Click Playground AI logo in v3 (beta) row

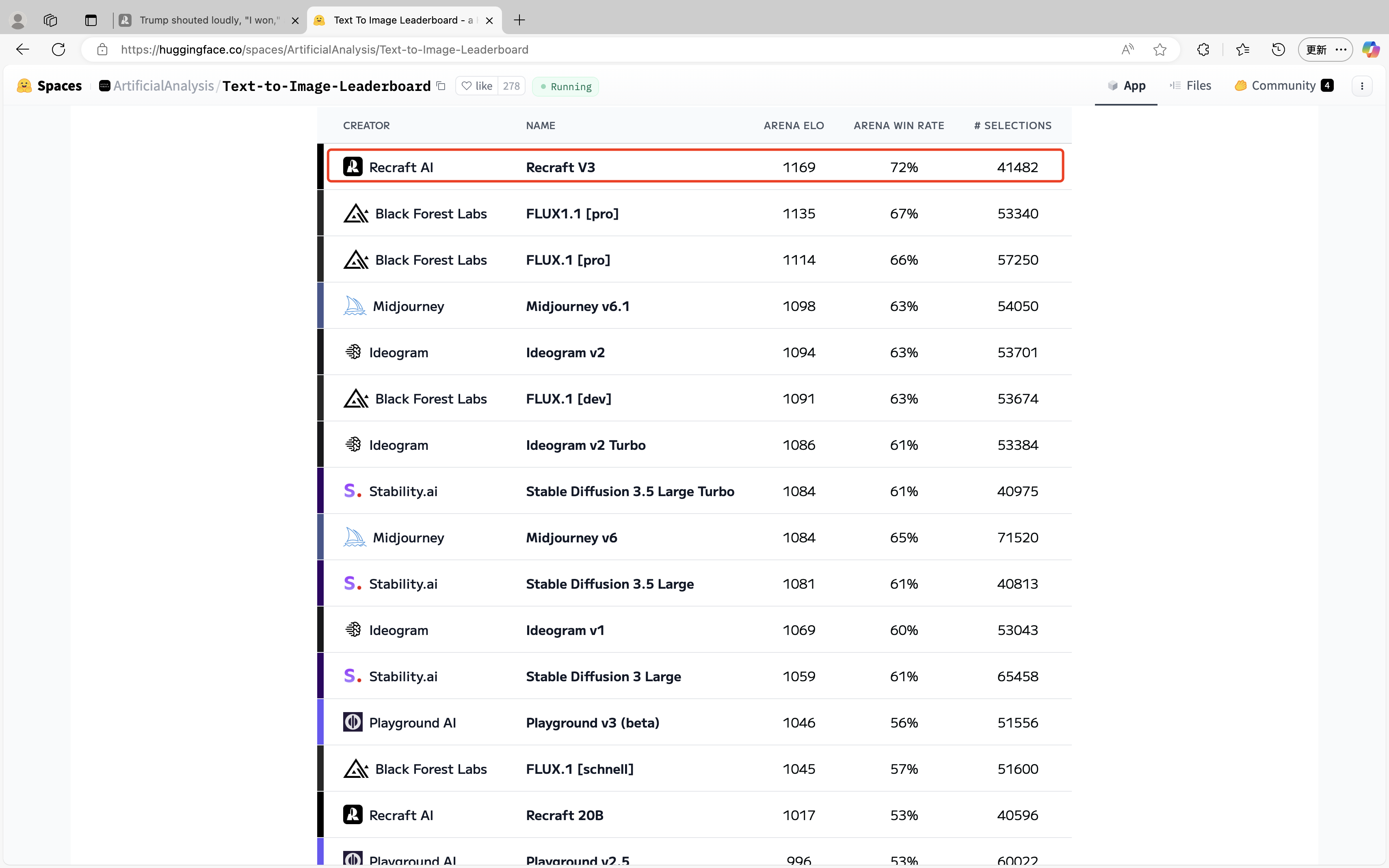[353, 721]
